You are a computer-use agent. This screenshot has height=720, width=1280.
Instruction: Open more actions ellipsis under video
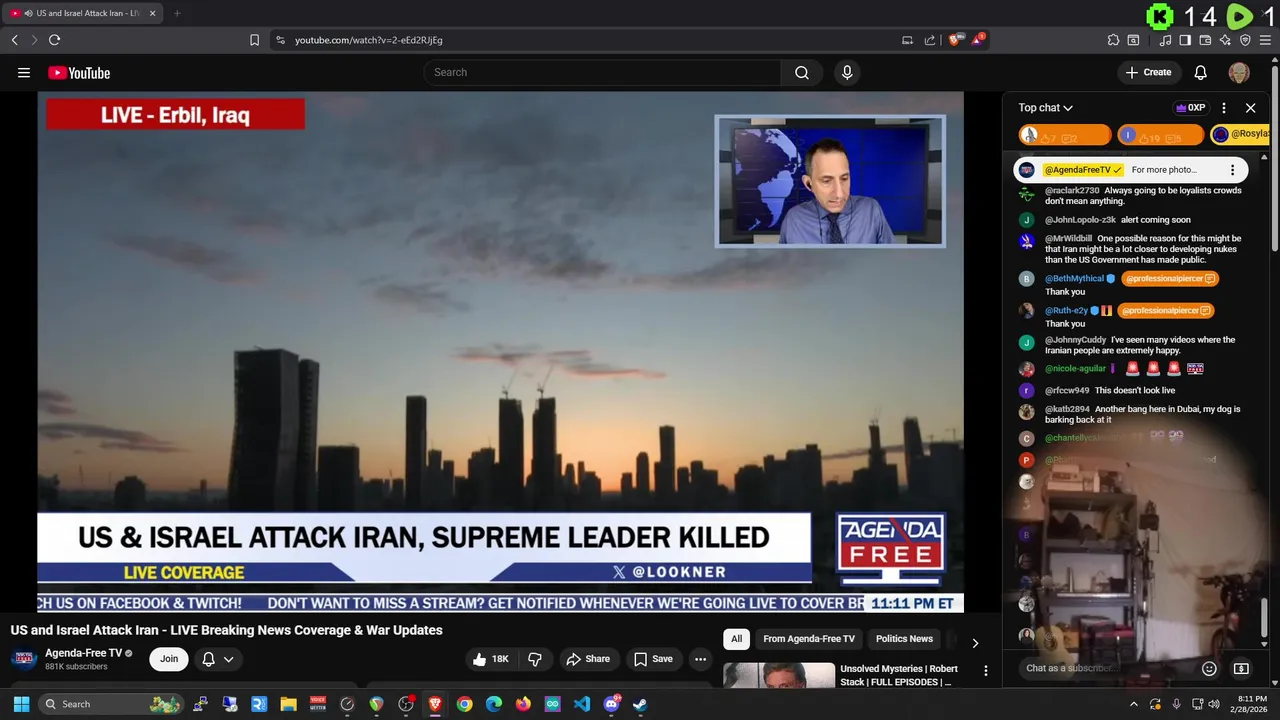click(x=700, y=659)
